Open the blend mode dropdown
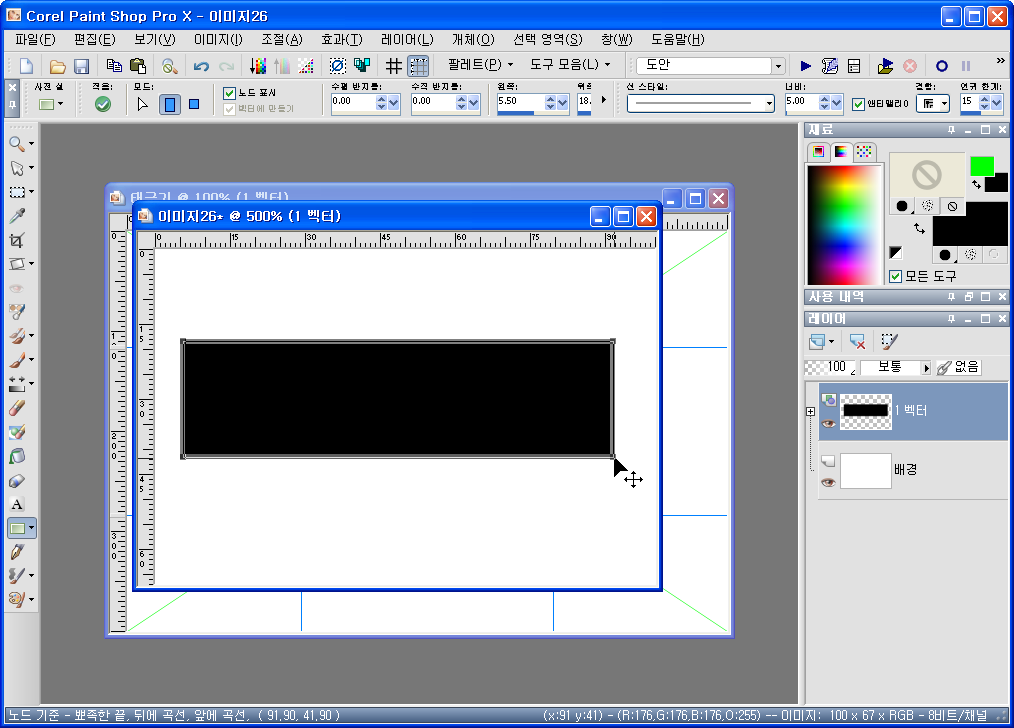Image resolution: width=1014 pixels, height=728 pixels. [x=926, y=367]
